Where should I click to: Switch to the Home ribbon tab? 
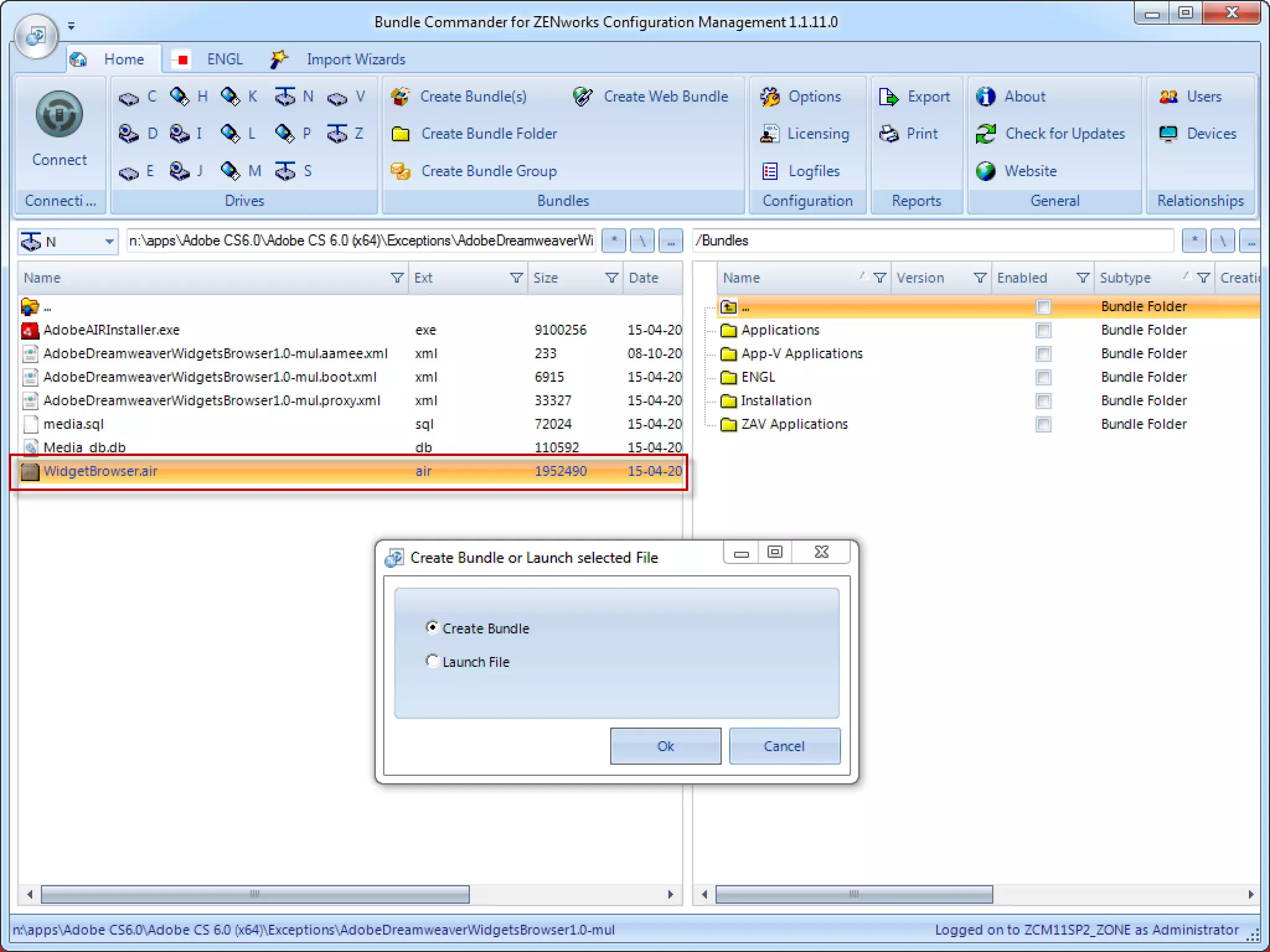tap(113, 59)
